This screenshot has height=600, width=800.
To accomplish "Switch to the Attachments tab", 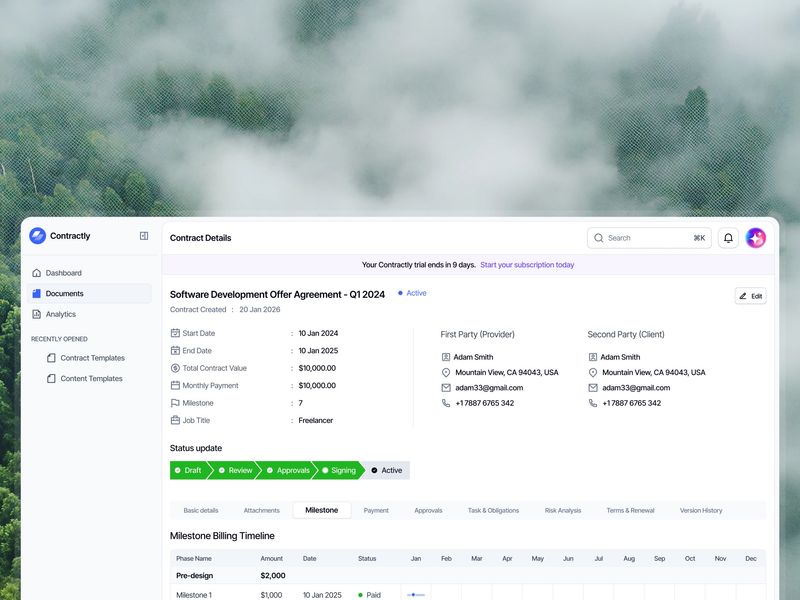I will click(x=261, y=510).
